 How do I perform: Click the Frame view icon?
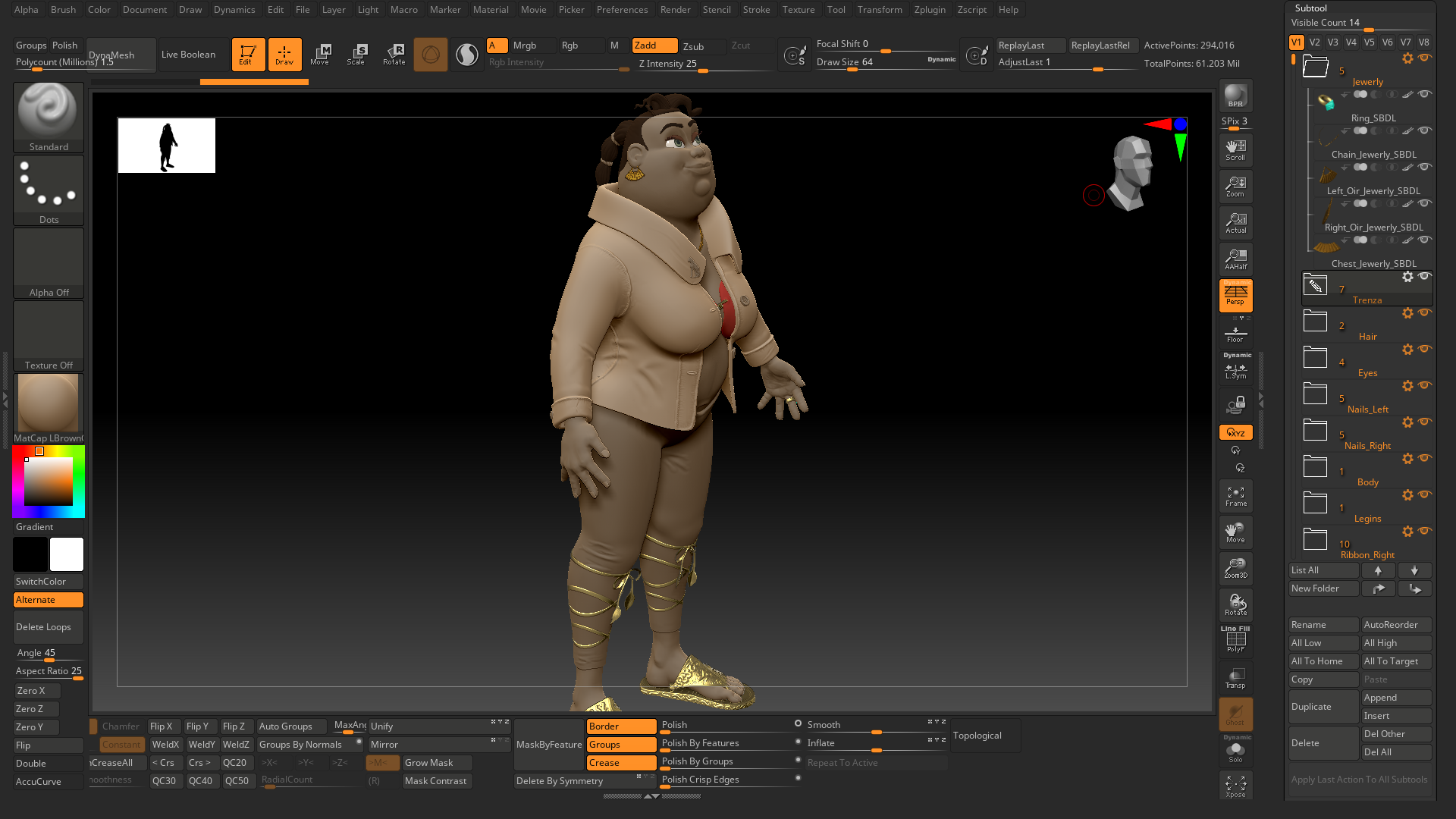coord(1235,497)
